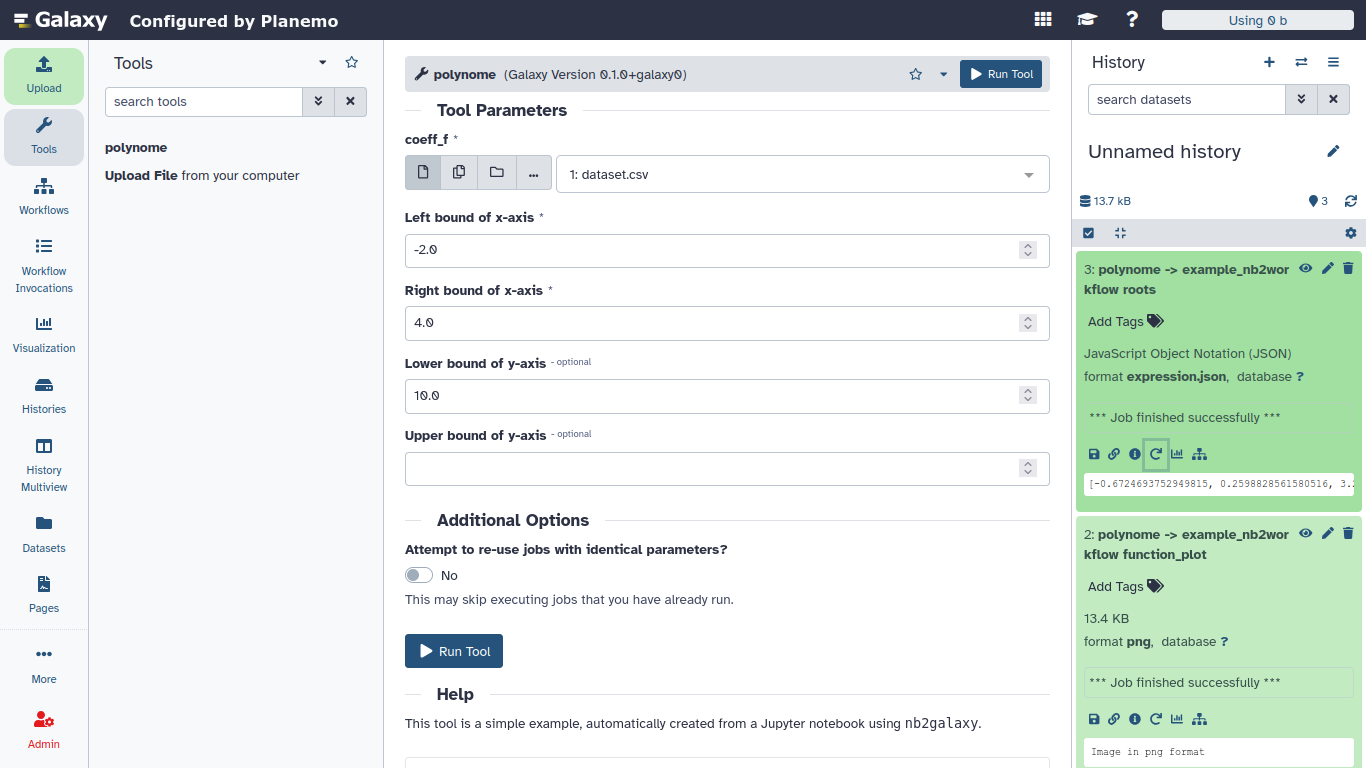View dataset 2 function_plot with eye icon
Image resolution: width=1366 pixels, height=768 pixels.
1305,533
